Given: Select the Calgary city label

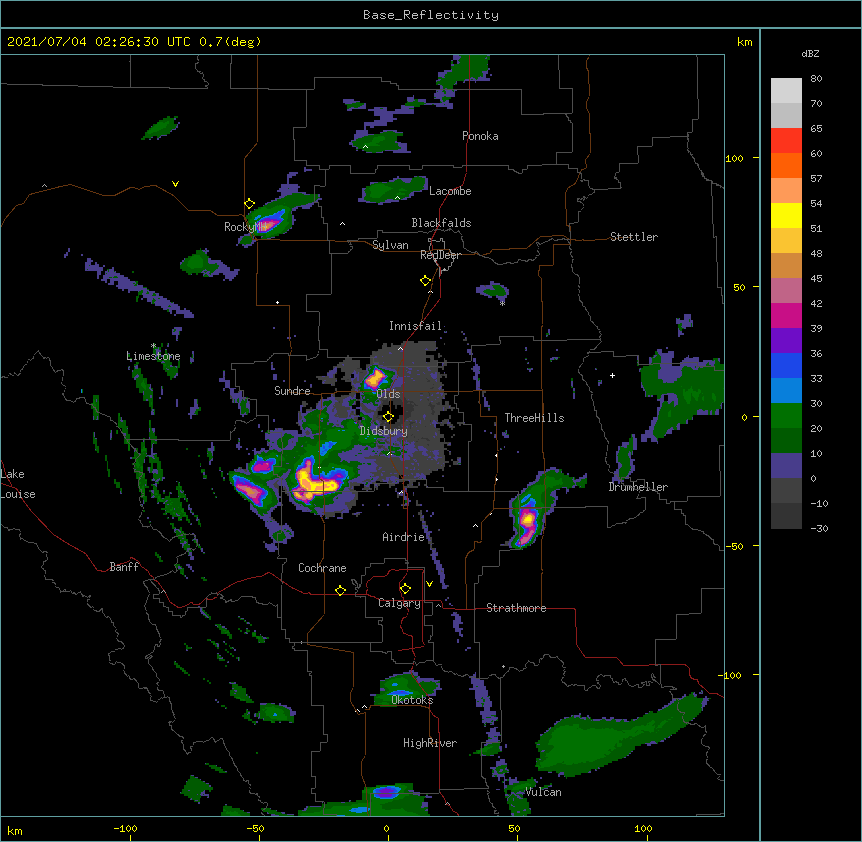Looking at the screenshot, I should click(400, 603).
